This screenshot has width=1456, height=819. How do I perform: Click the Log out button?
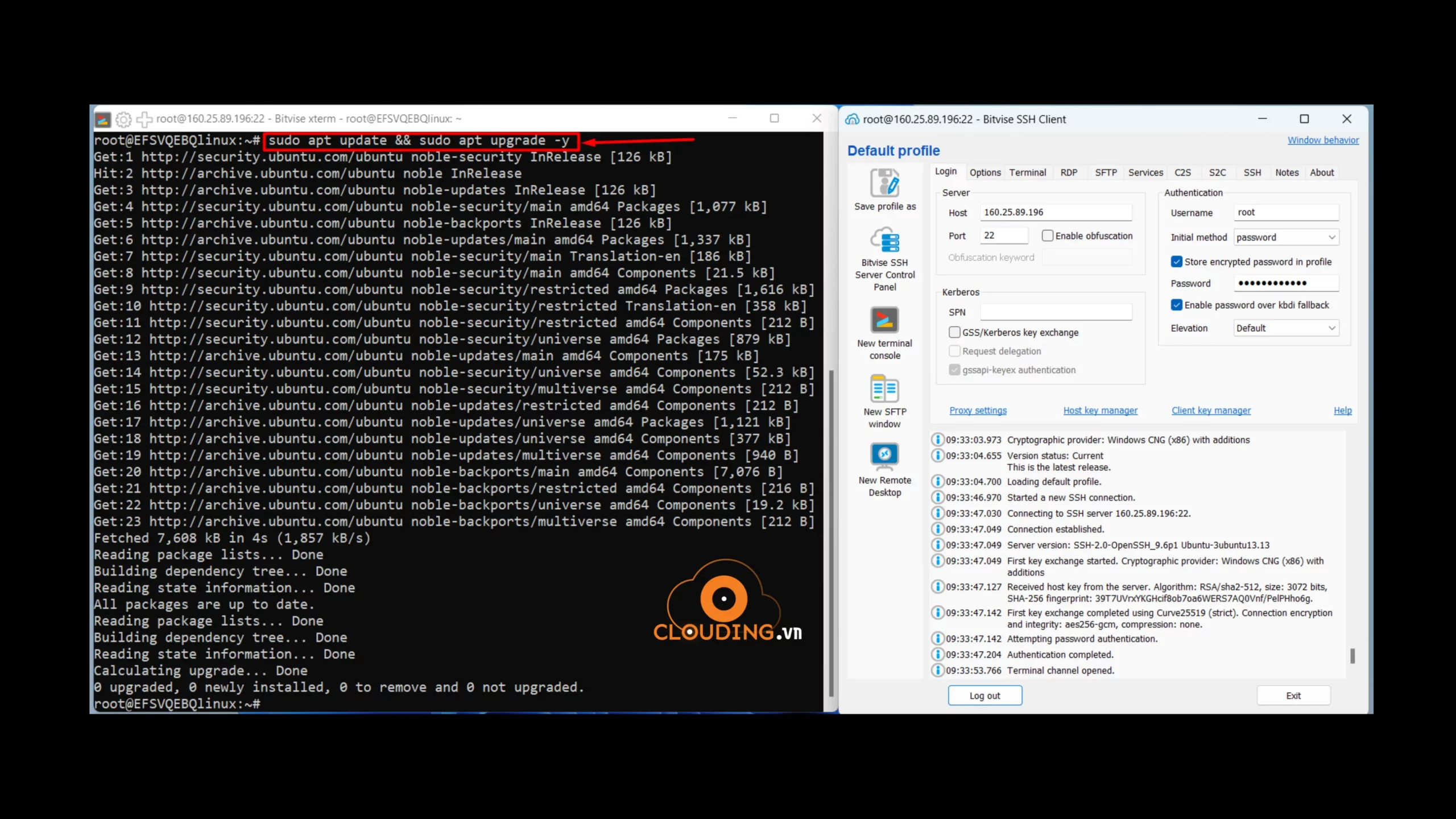[x=985, y=696]
